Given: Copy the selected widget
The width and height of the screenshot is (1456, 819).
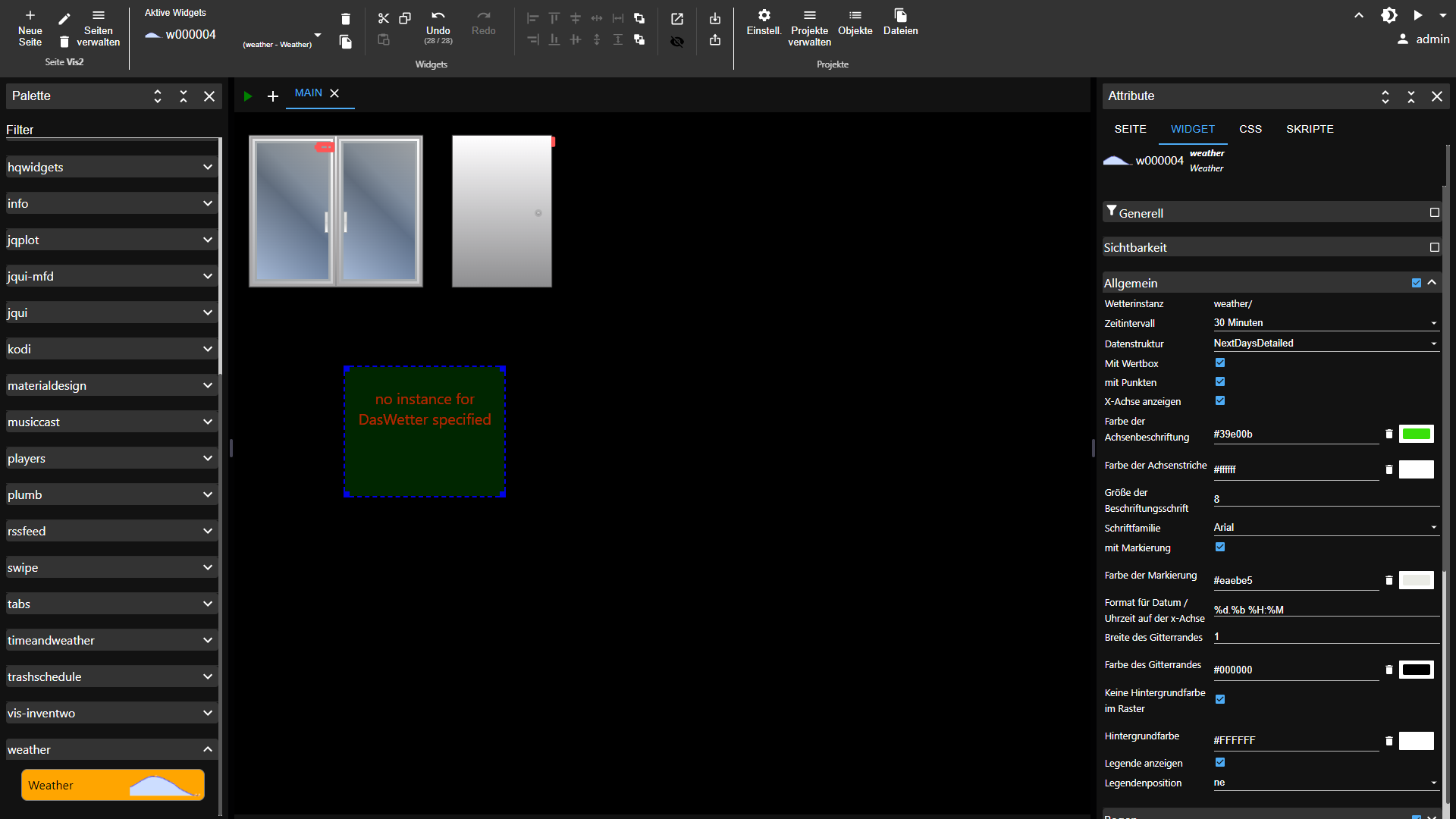Looking at the screenshot, I should (x=405, y=18).
